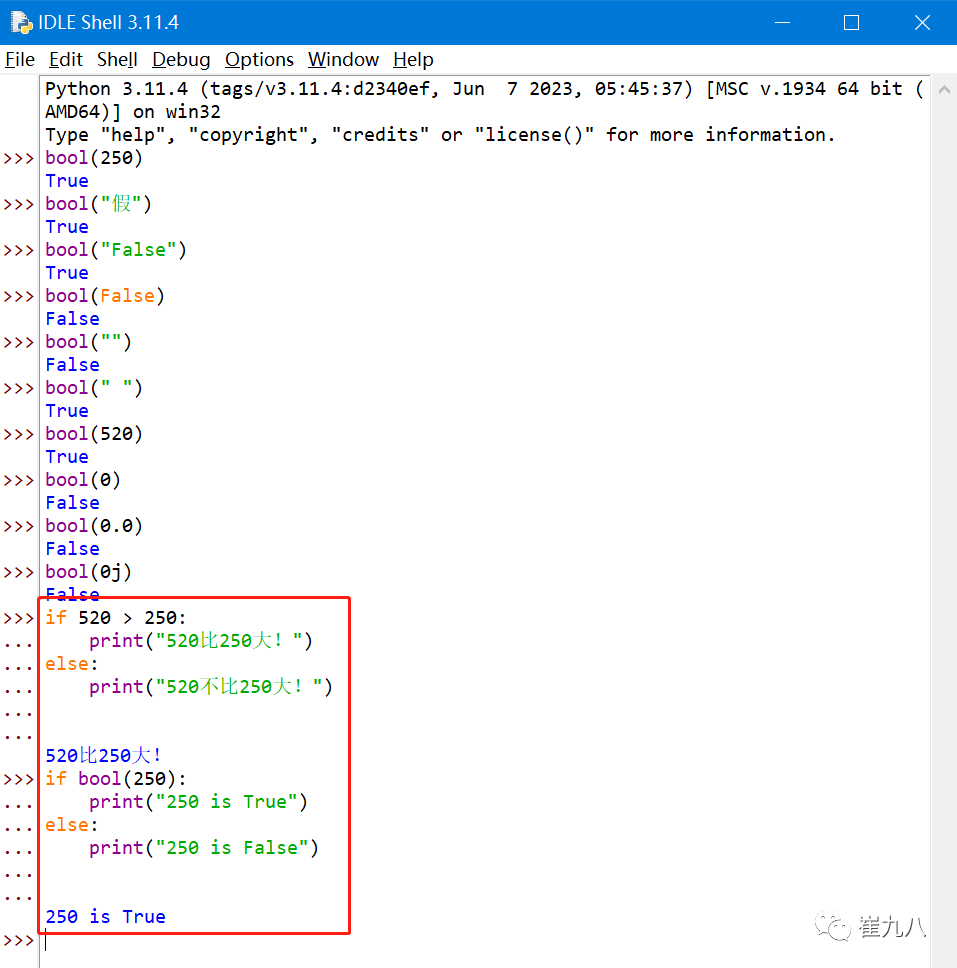This screenshot has height=968, width=957.
Task: Open the Shell menu
Action: [x=117, y=59]
